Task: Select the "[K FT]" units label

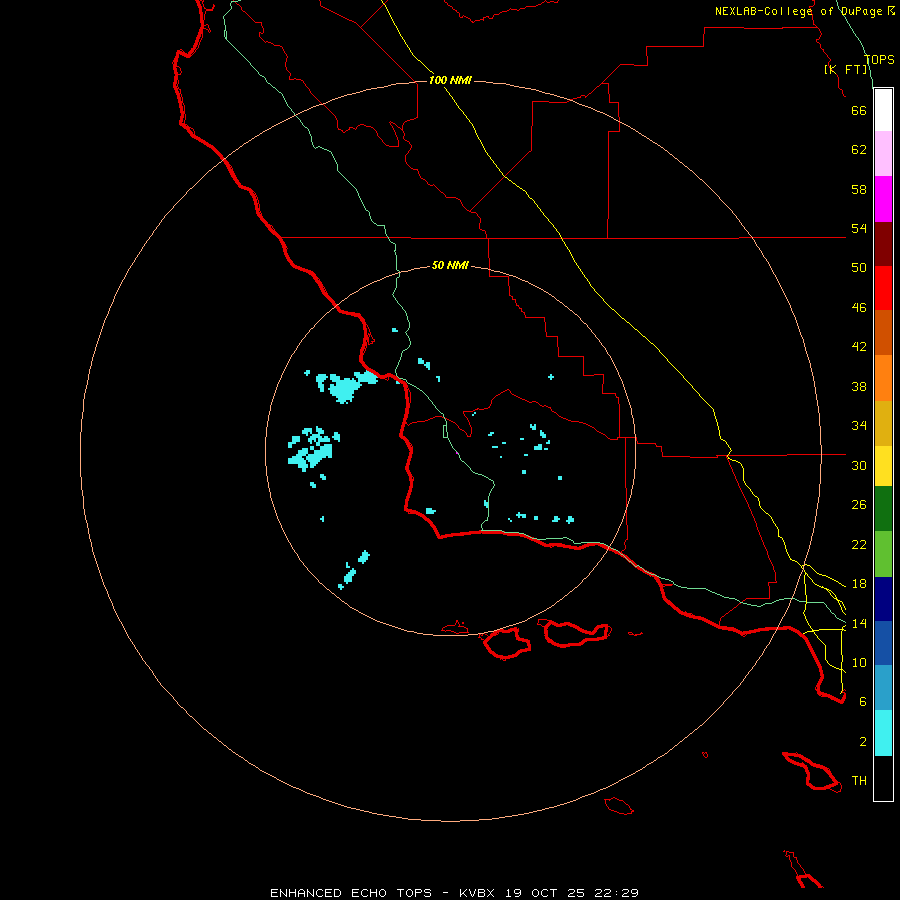Action: coord(846,70)
